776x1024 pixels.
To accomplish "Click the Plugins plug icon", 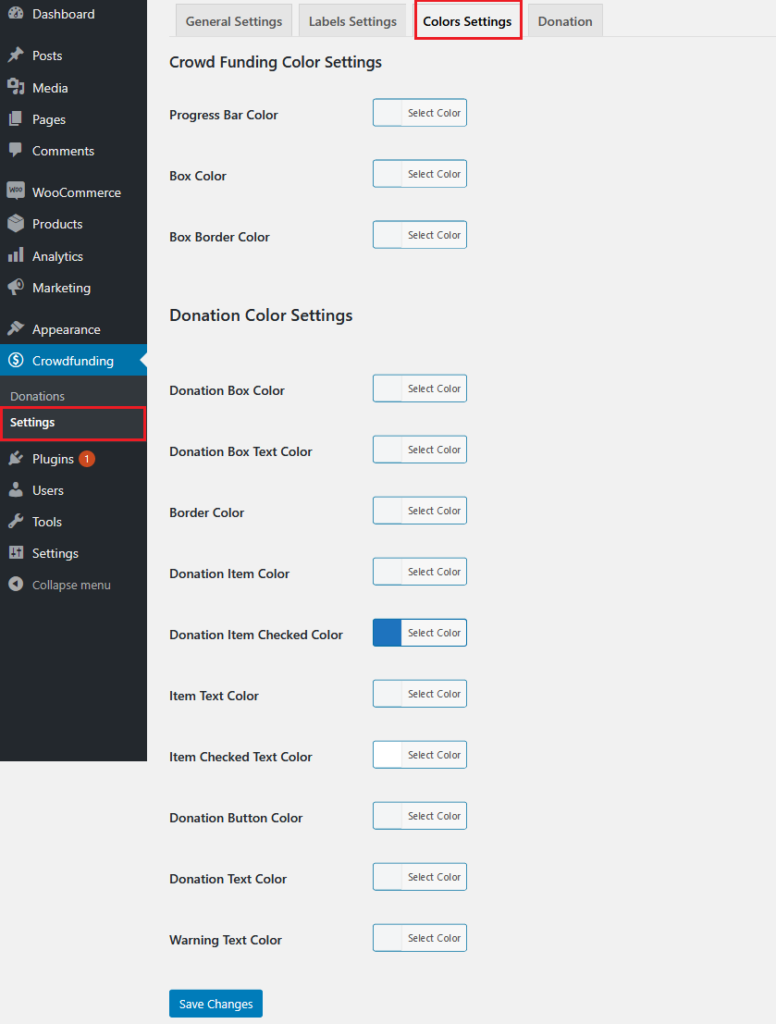I will (x=16, y=458).
